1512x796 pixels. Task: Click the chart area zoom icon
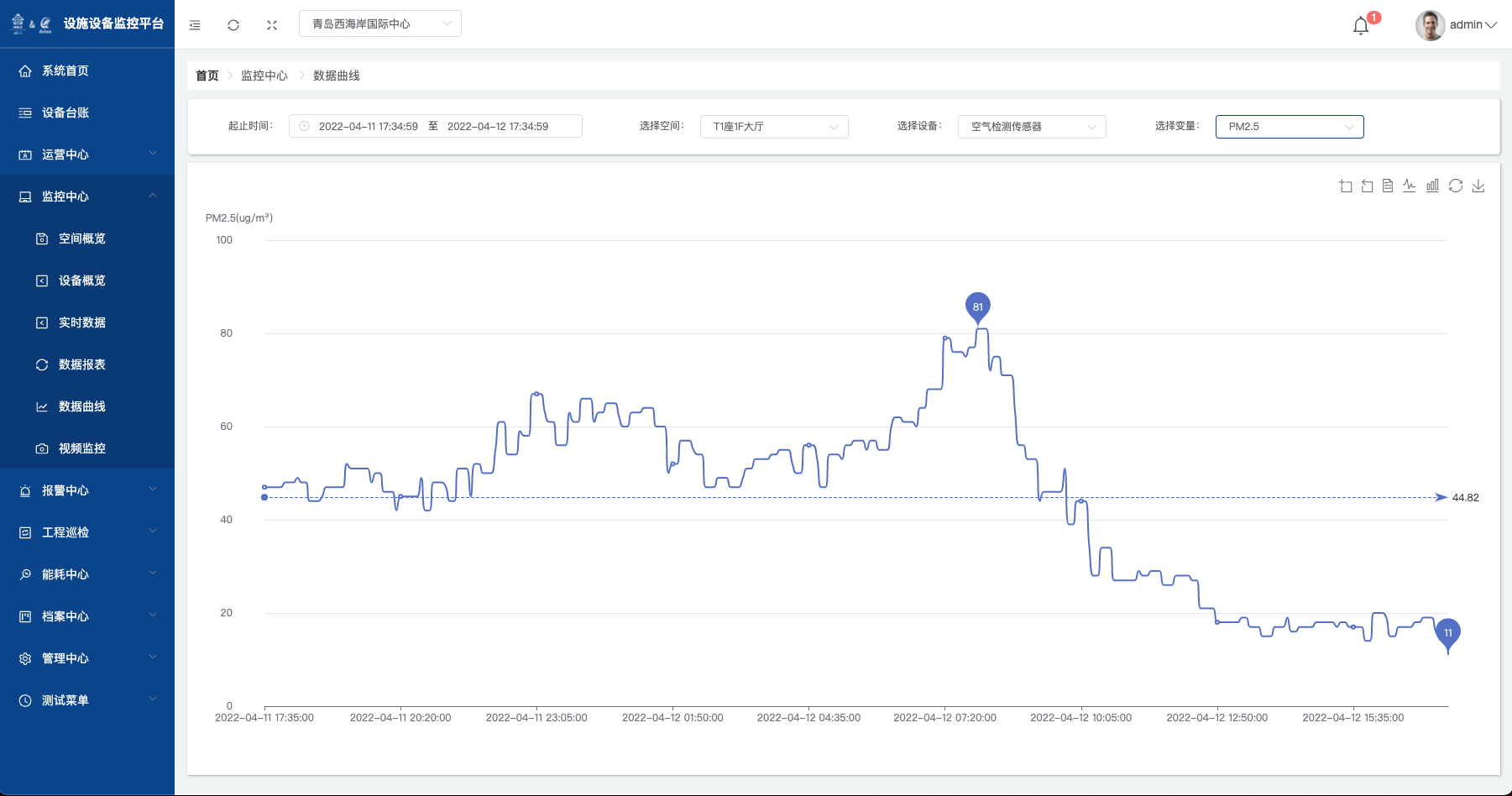click(1345, 186)
